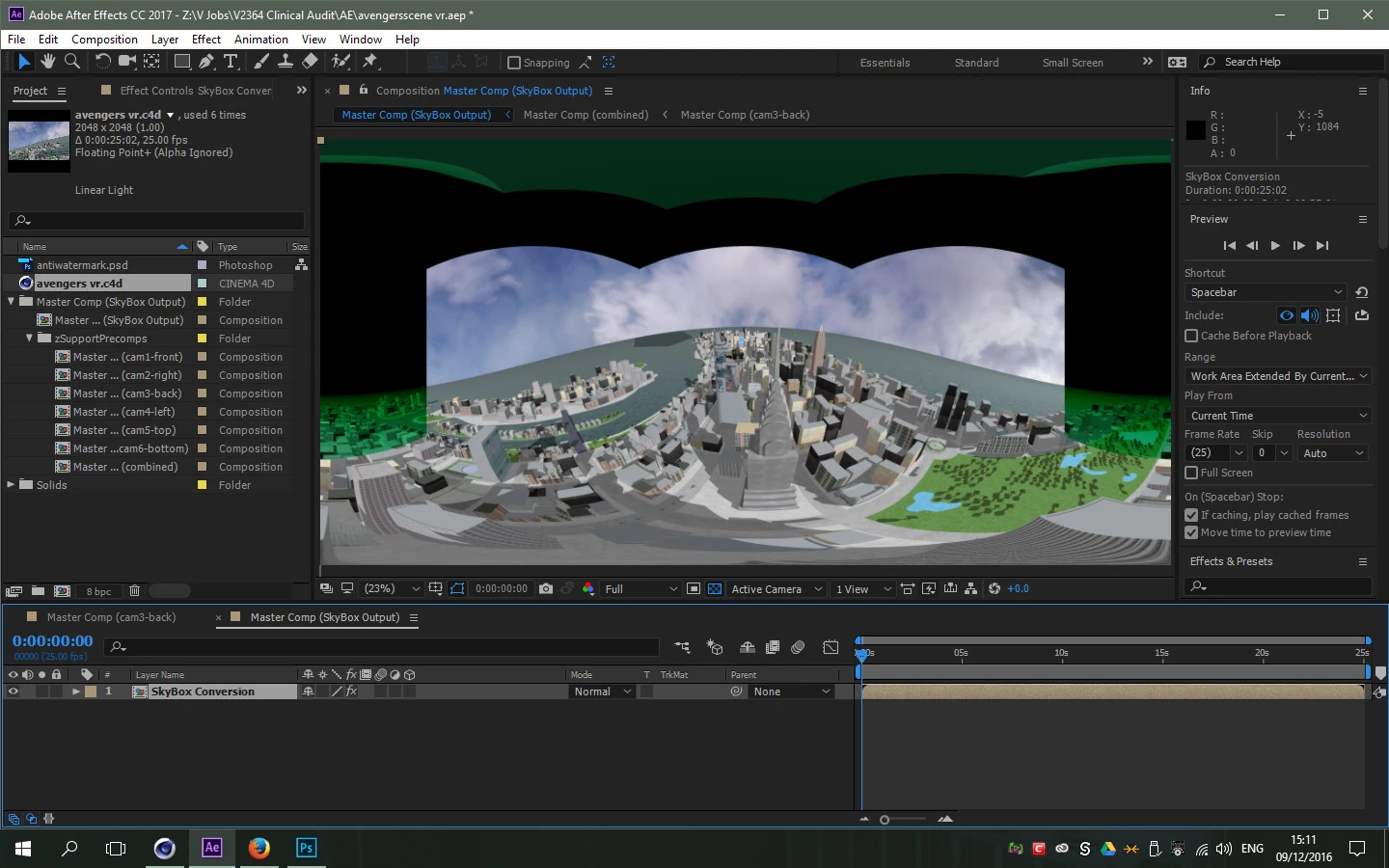Screen dimensions: 1389x868
Task: Open the Full resolution dropdown in viewer
Action: 641,588
